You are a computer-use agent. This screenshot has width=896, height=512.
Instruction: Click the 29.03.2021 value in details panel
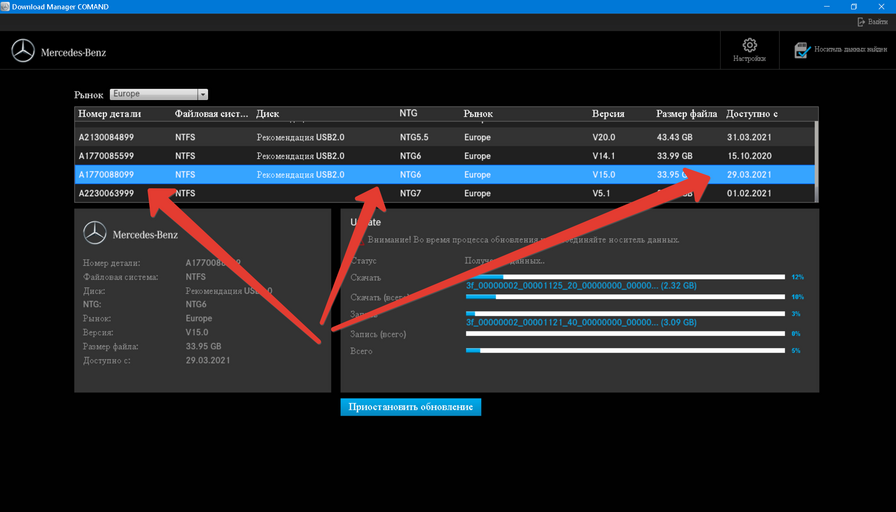point(208,360)
